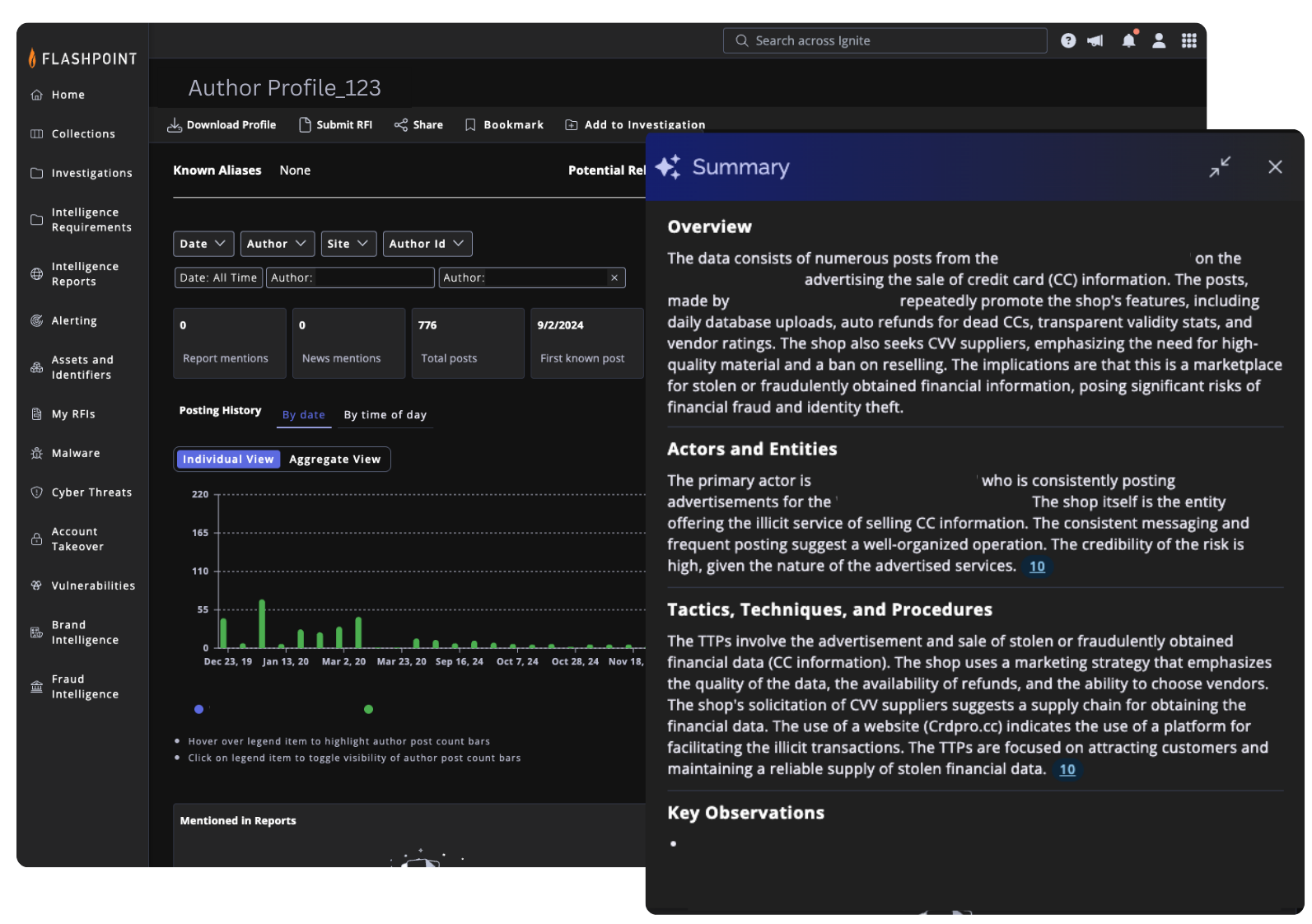Screen dimensions: 1312x924
Task: Open Cyber Threats in sidebar
Action: click(x=91, y=492)
